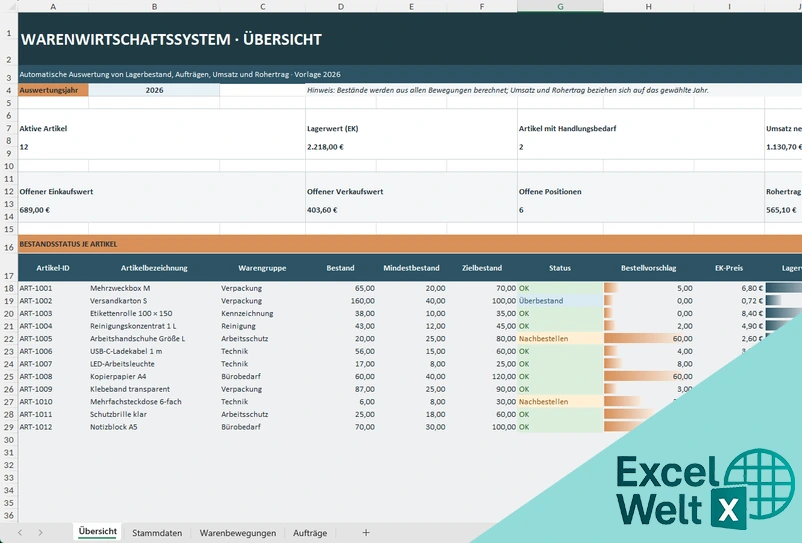Click the Bestellvorschlag column heading

649,268
